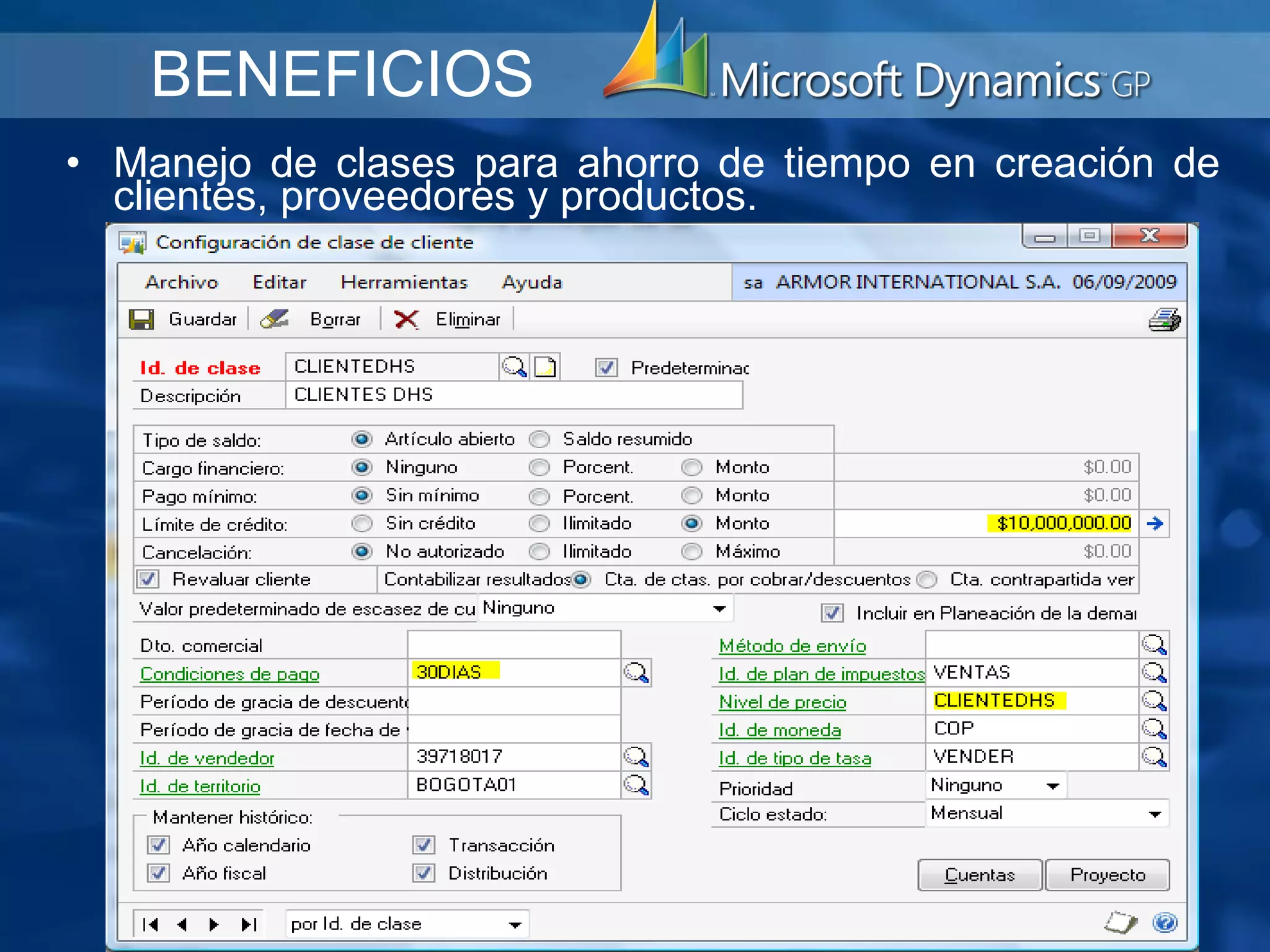Open the note icon beside Id. de clase
1270x952 pixels.
click(x=545, y=367)
